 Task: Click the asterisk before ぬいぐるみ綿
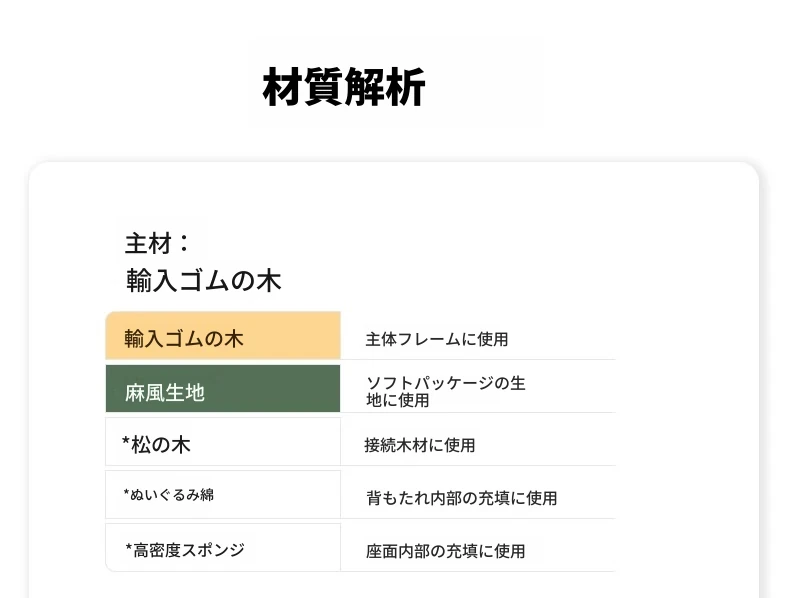coord(127,492)
